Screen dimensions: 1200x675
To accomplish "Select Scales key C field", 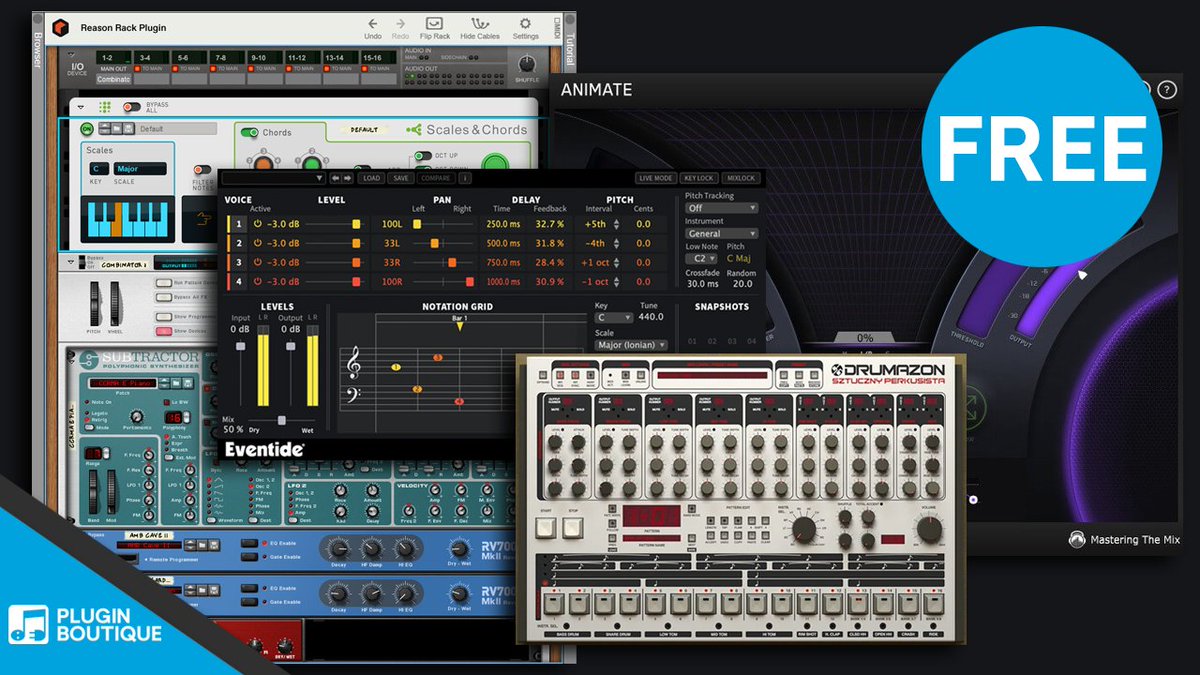I will point(99,169).
